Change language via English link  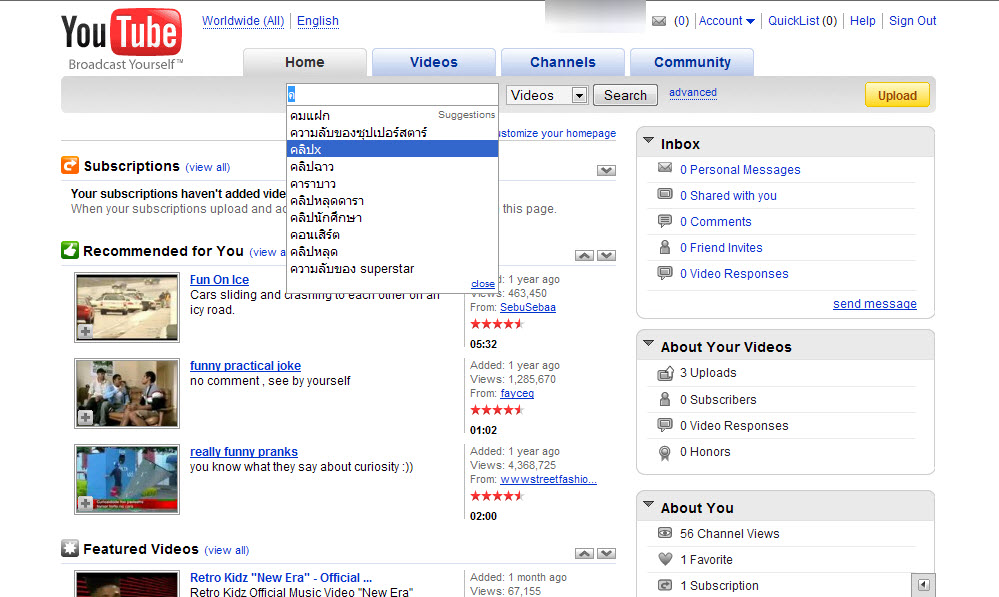coord(318,21)
